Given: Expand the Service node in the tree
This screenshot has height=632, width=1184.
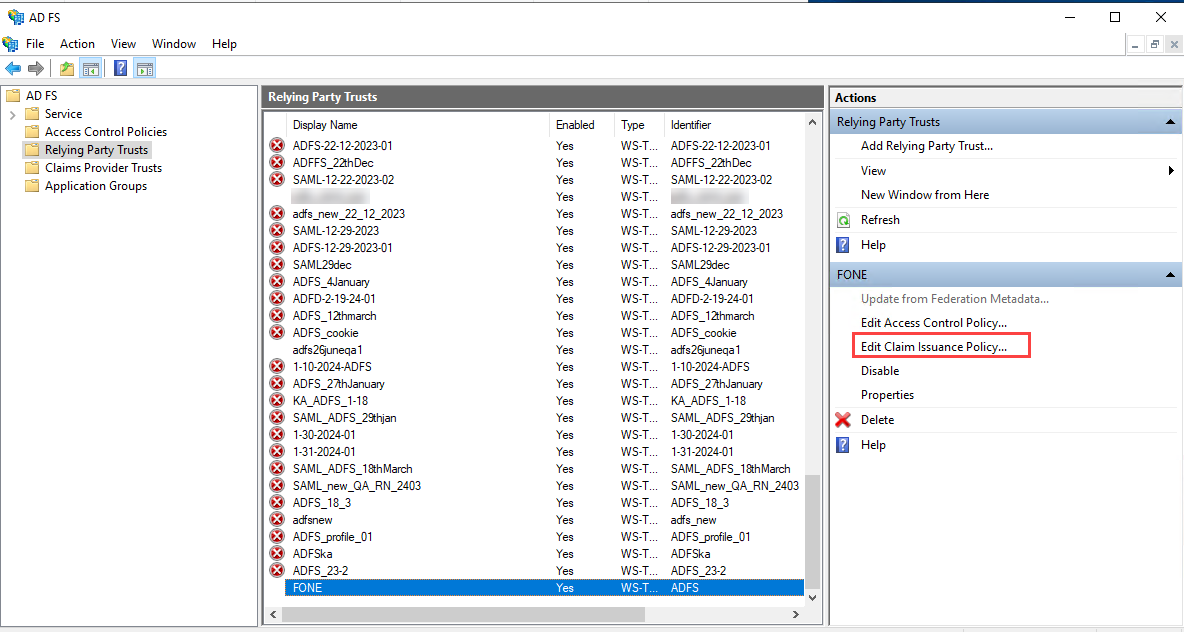Looking at the screenshot, I should pyautogui.click(x=13, y=115).
